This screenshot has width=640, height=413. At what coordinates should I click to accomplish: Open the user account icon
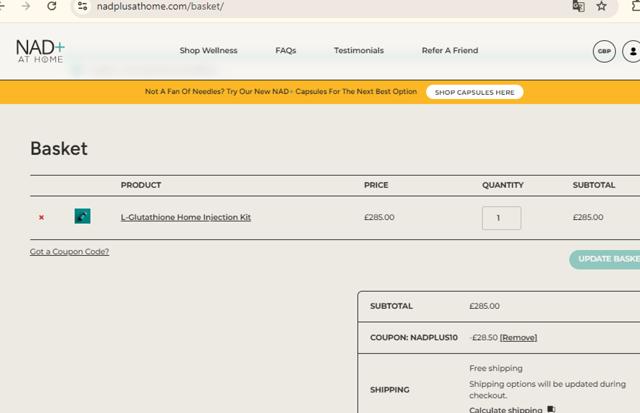[x=632, y=51]
